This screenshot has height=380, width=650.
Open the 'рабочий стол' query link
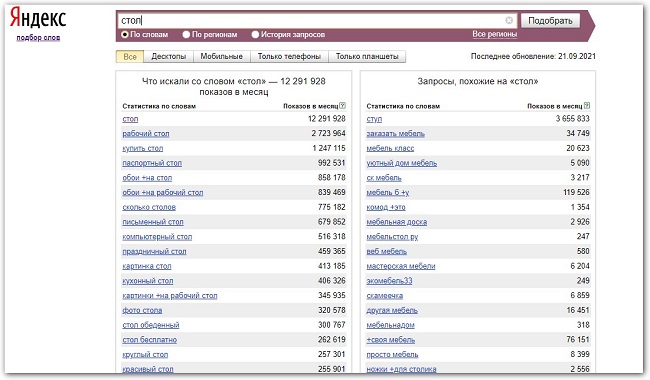click(x=146, y=134)
